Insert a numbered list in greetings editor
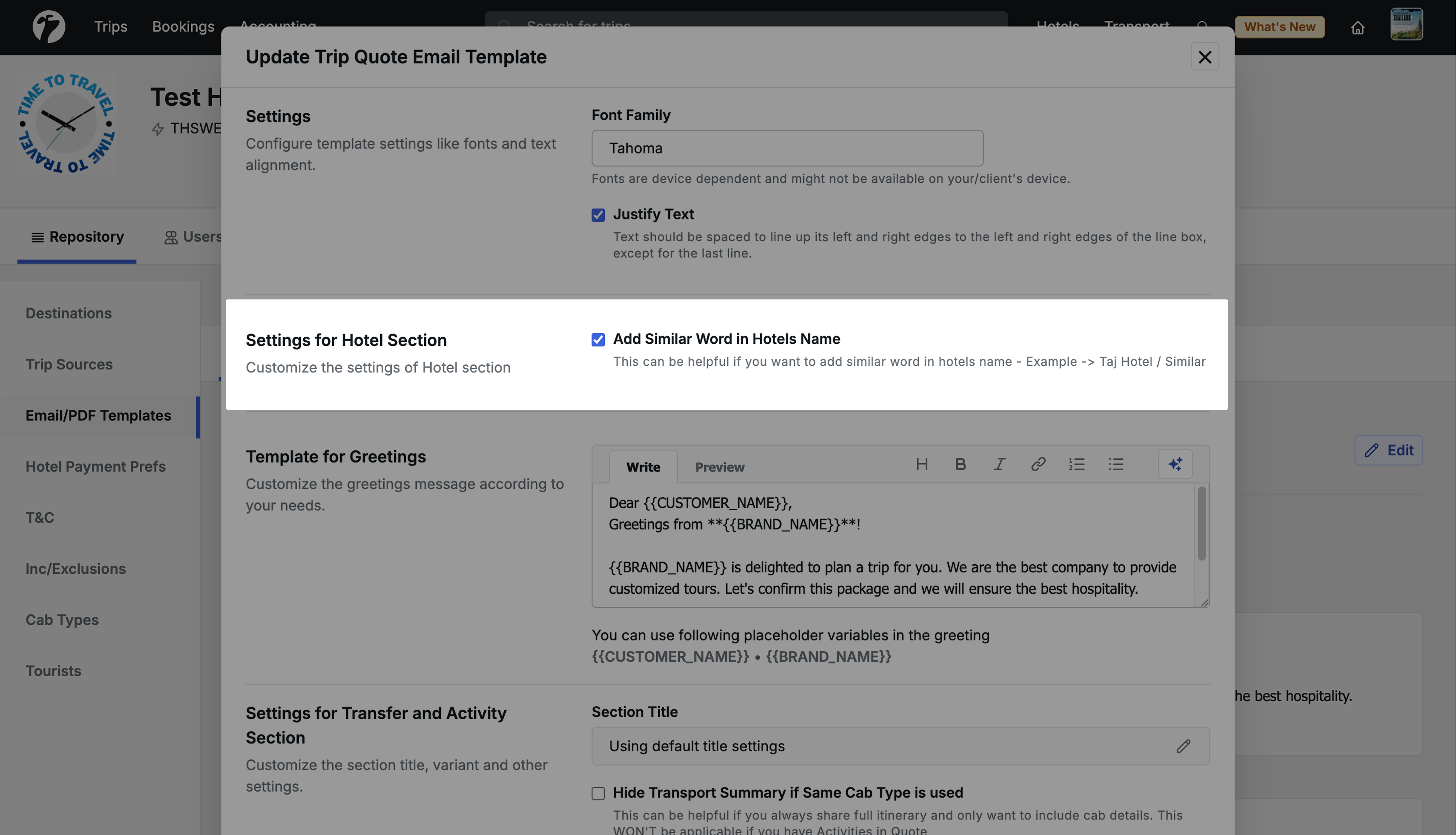Viewport: 1456px width, 835px height. pyautogui.click(x=1076, y=464)
